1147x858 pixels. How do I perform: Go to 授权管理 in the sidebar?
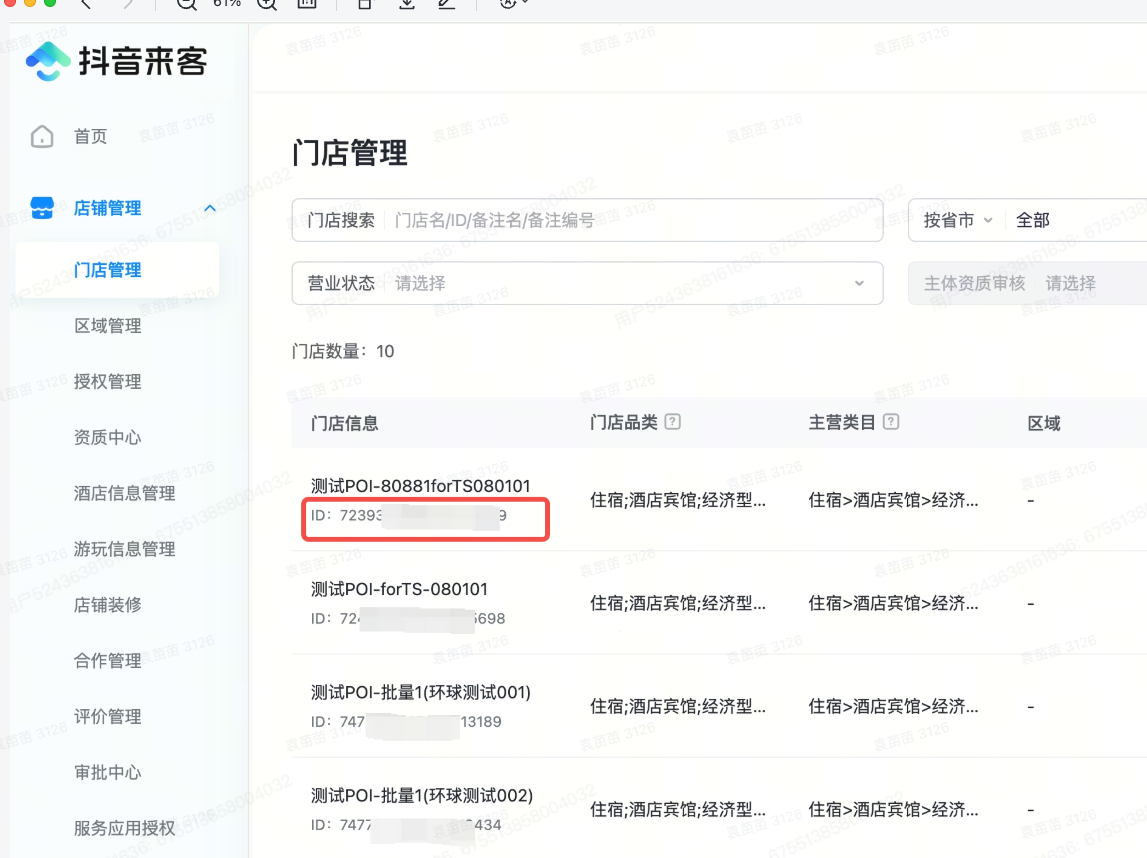(108, 382)
